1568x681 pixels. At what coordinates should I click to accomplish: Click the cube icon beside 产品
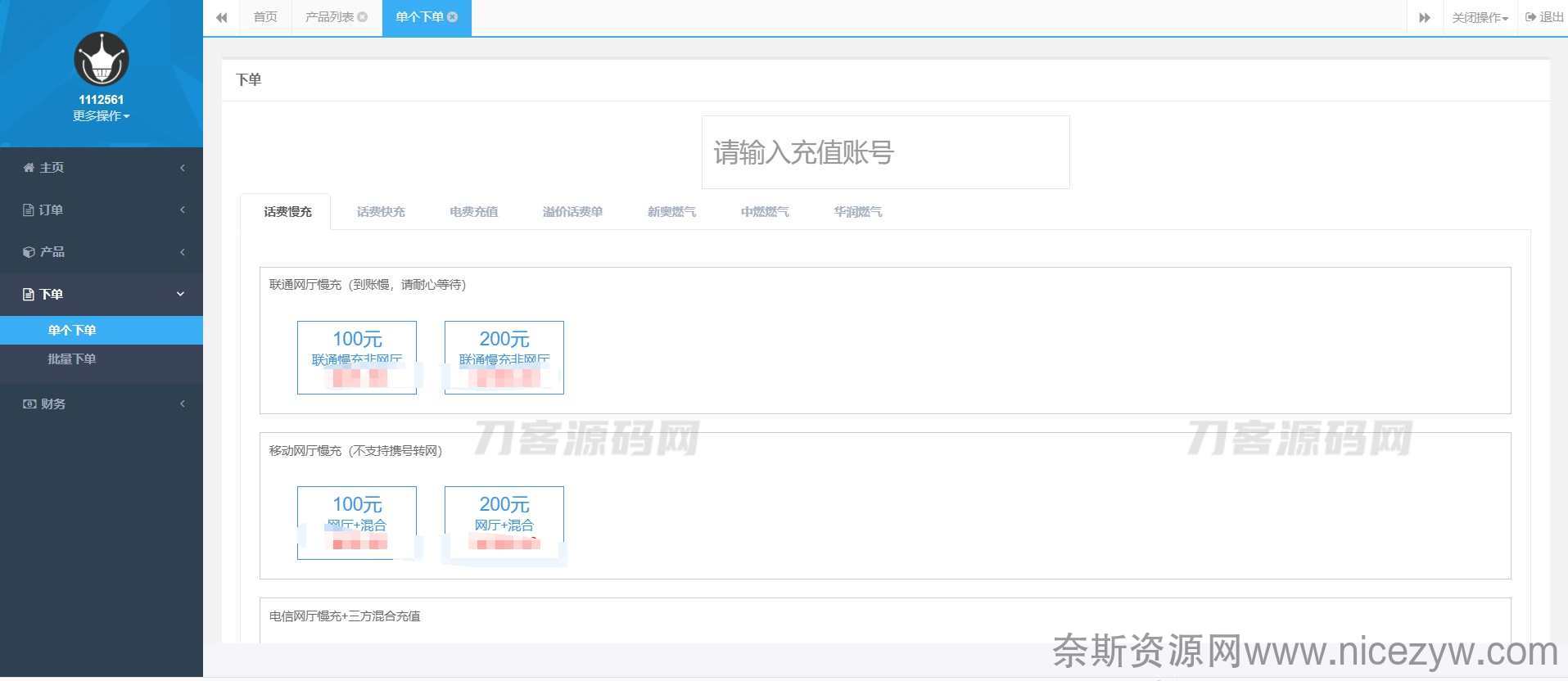tap(29, 252)
